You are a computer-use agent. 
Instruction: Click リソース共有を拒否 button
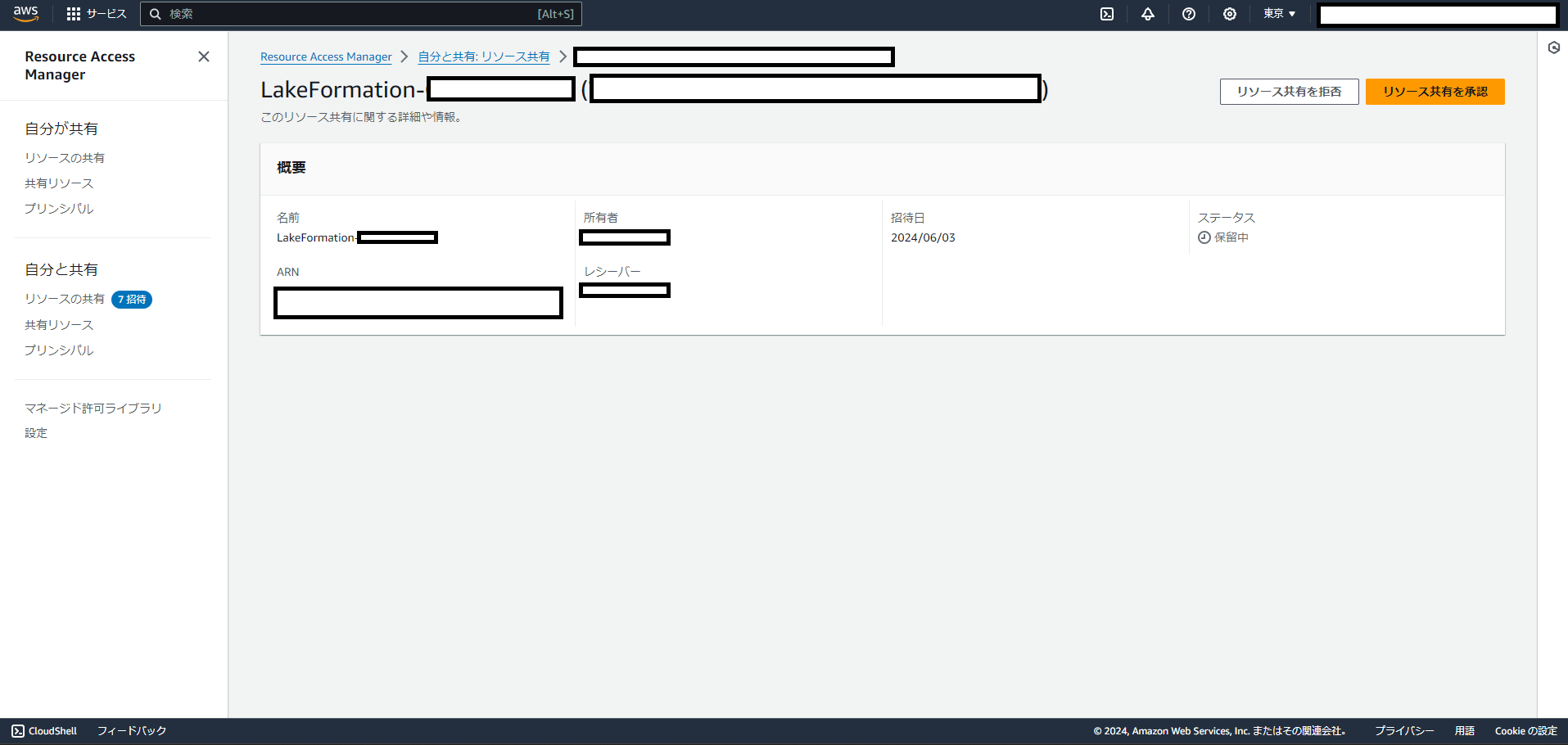1290,92
